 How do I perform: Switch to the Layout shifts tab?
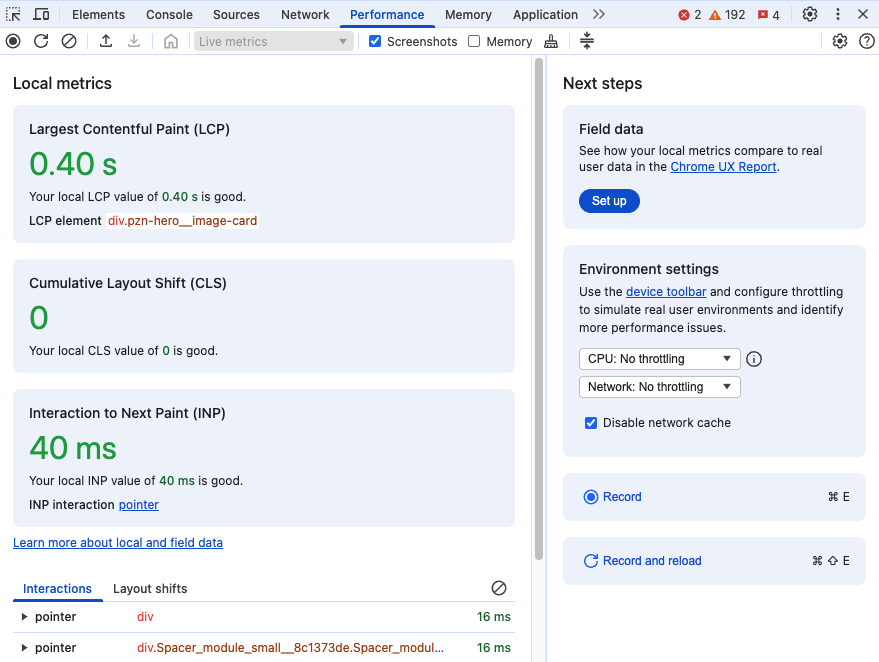150,589
